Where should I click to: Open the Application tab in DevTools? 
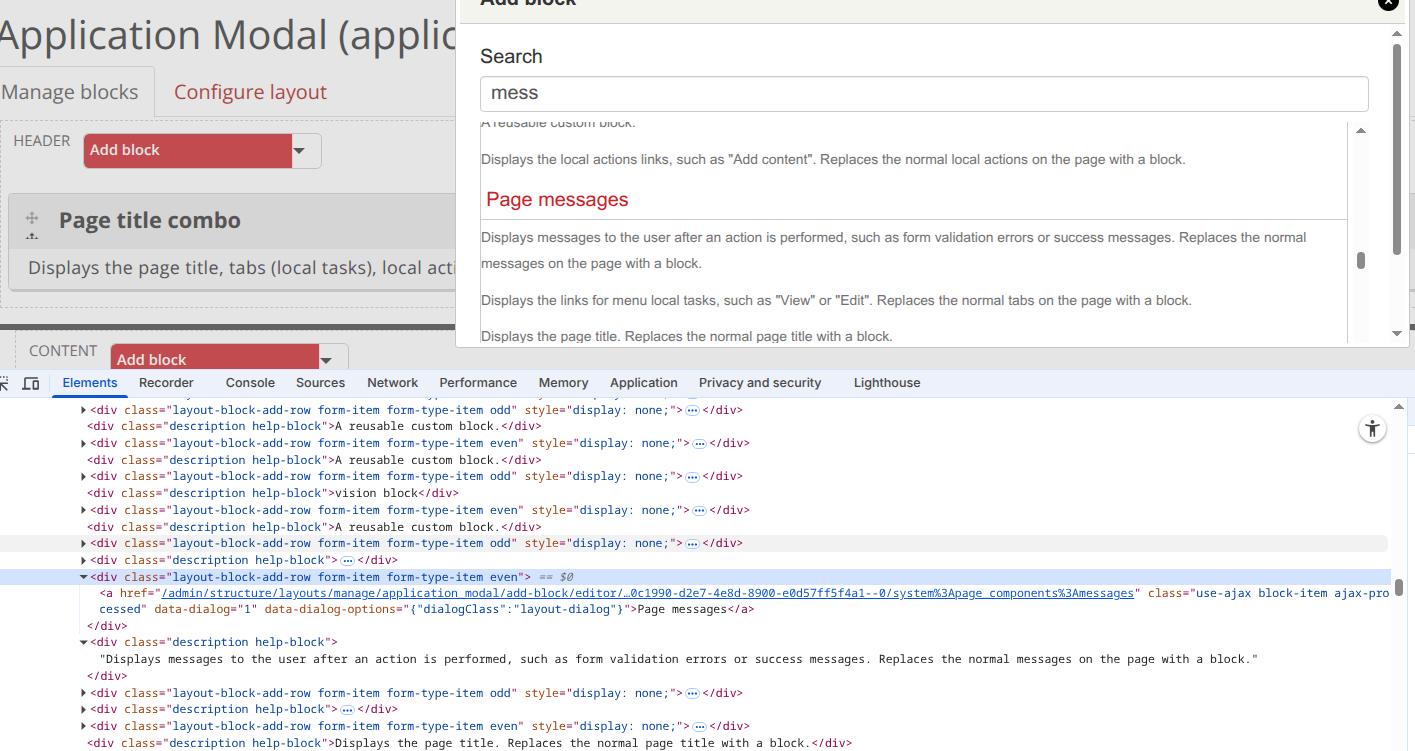tap(644, 383)
